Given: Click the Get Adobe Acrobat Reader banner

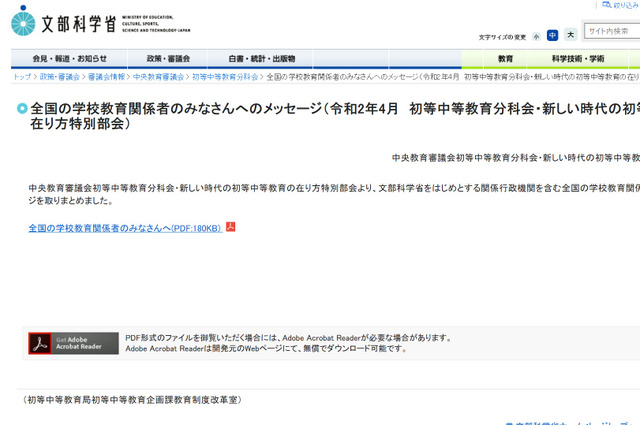Looking at the screenshot, I should [x=73, y=343].
